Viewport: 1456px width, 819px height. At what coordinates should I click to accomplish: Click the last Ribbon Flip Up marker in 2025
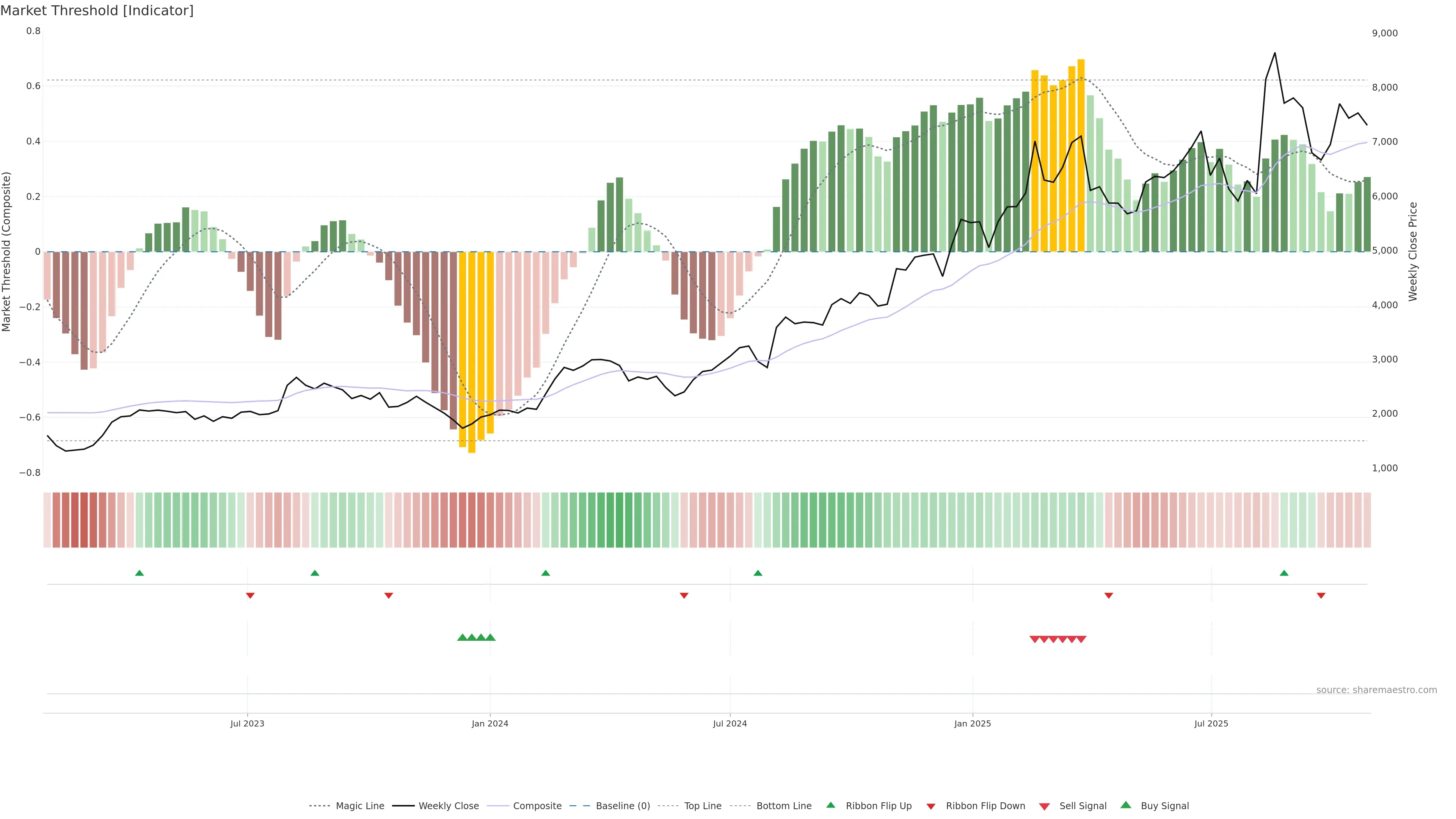tap(1284, 573)
